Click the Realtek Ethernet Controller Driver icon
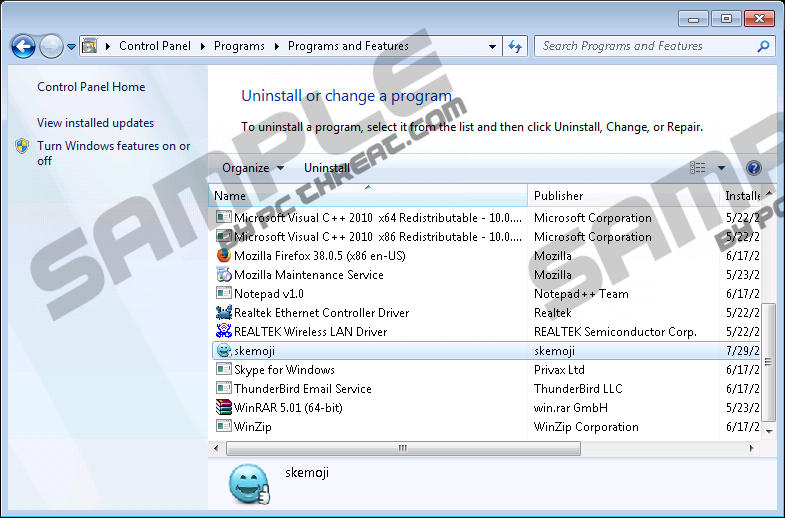 pos(224,313)
